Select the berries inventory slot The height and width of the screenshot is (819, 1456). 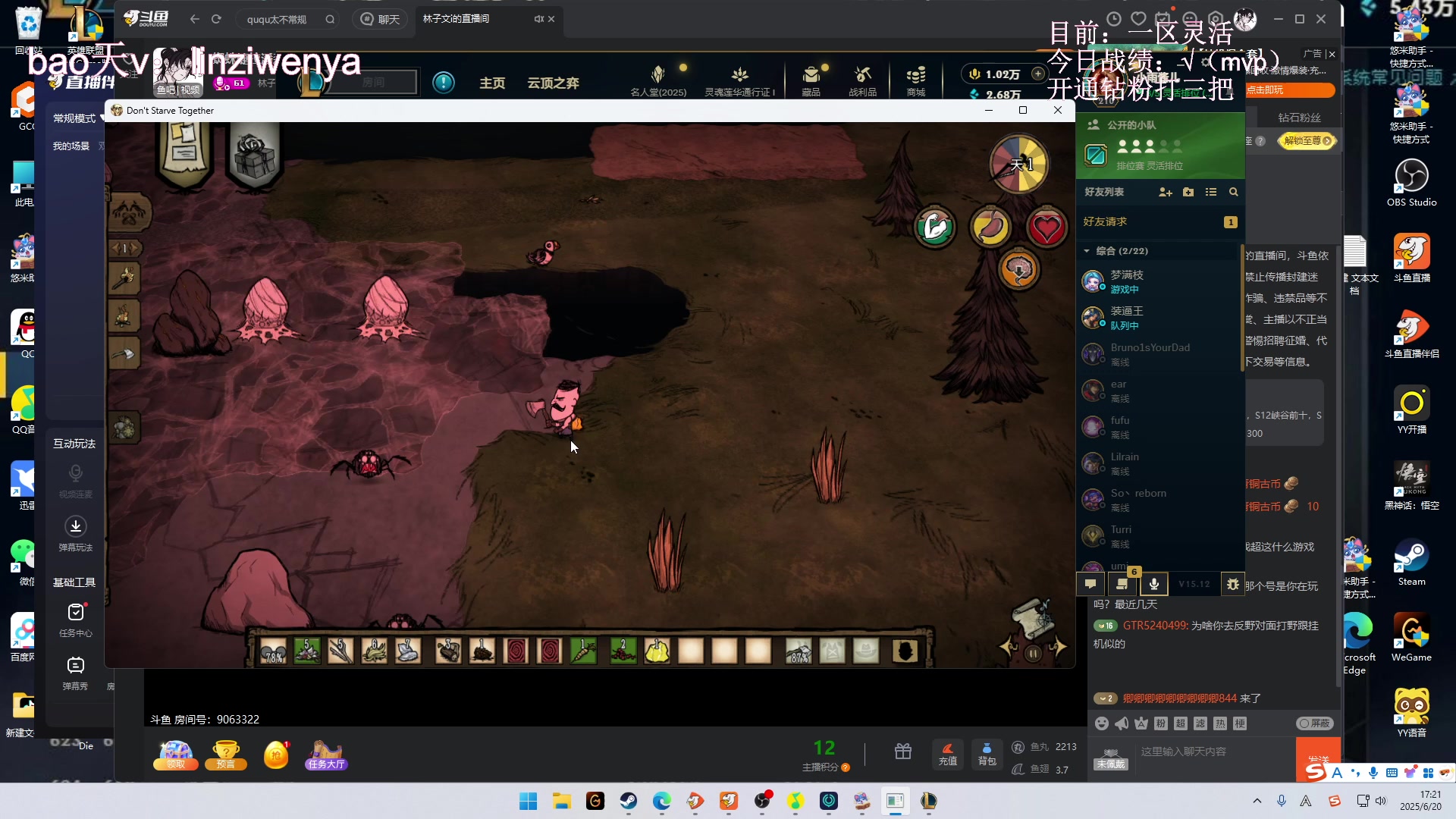point(623,651)
